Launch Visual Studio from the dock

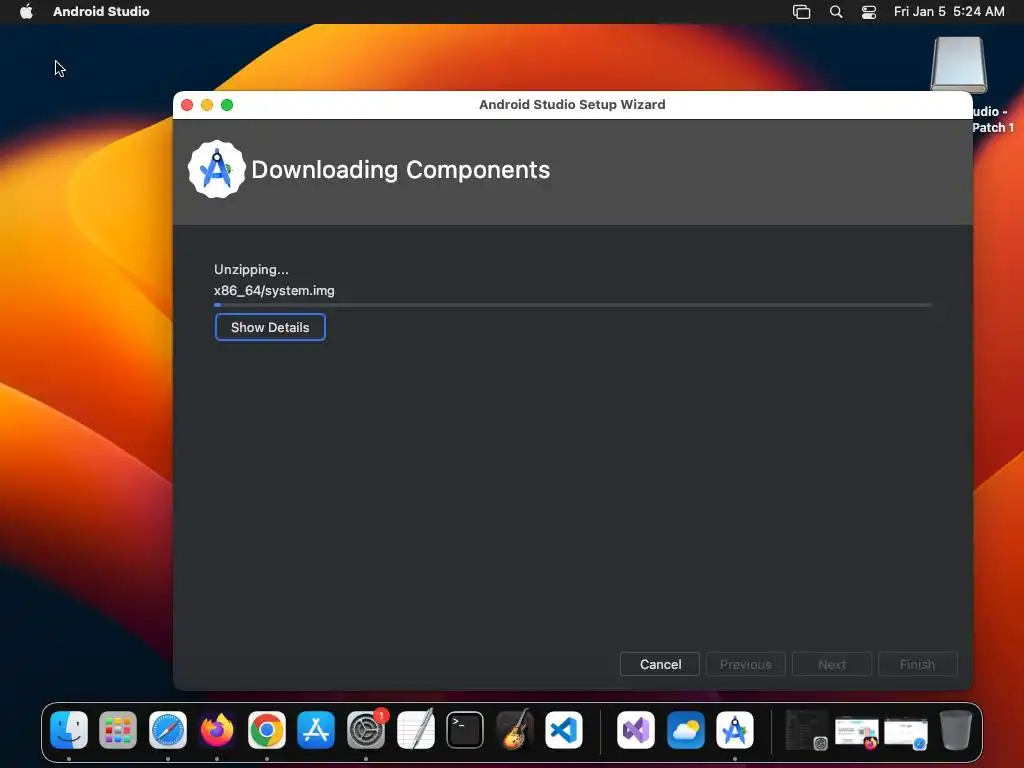[x=636, y=729]
